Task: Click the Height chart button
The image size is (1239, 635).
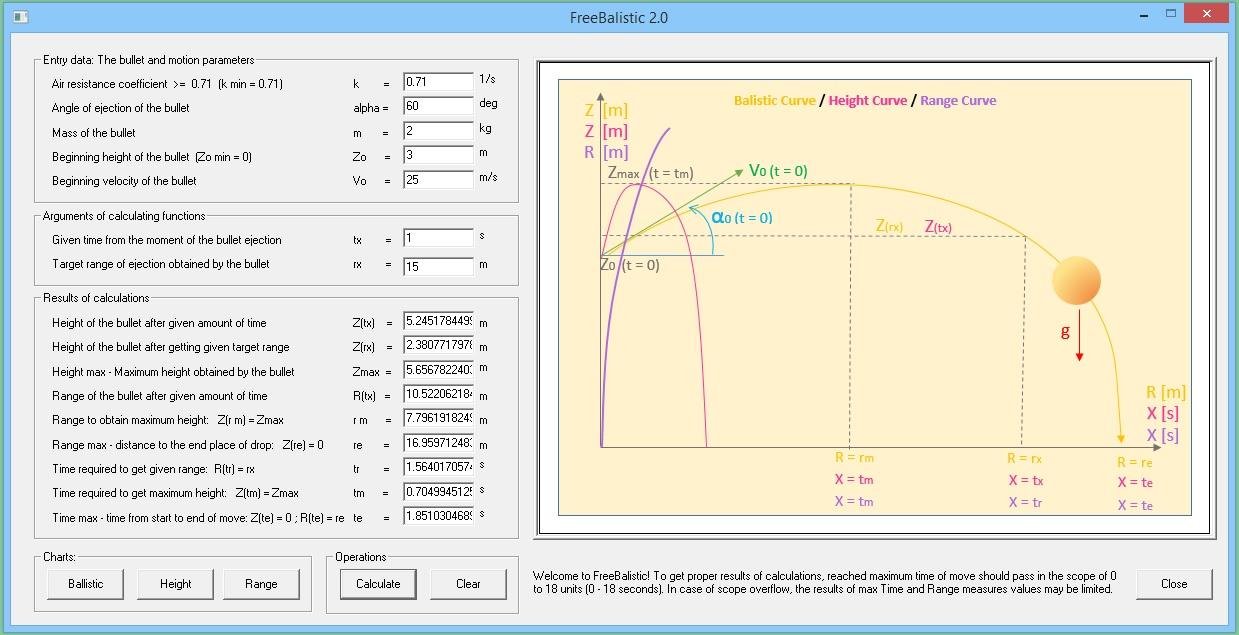Action: (174, 583)
